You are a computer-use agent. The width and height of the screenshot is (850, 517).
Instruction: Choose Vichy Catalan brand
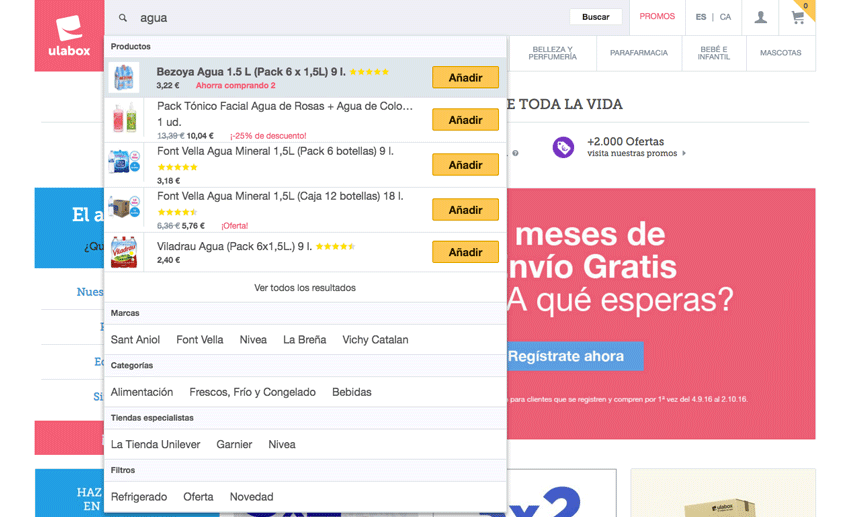click(375, 340)
